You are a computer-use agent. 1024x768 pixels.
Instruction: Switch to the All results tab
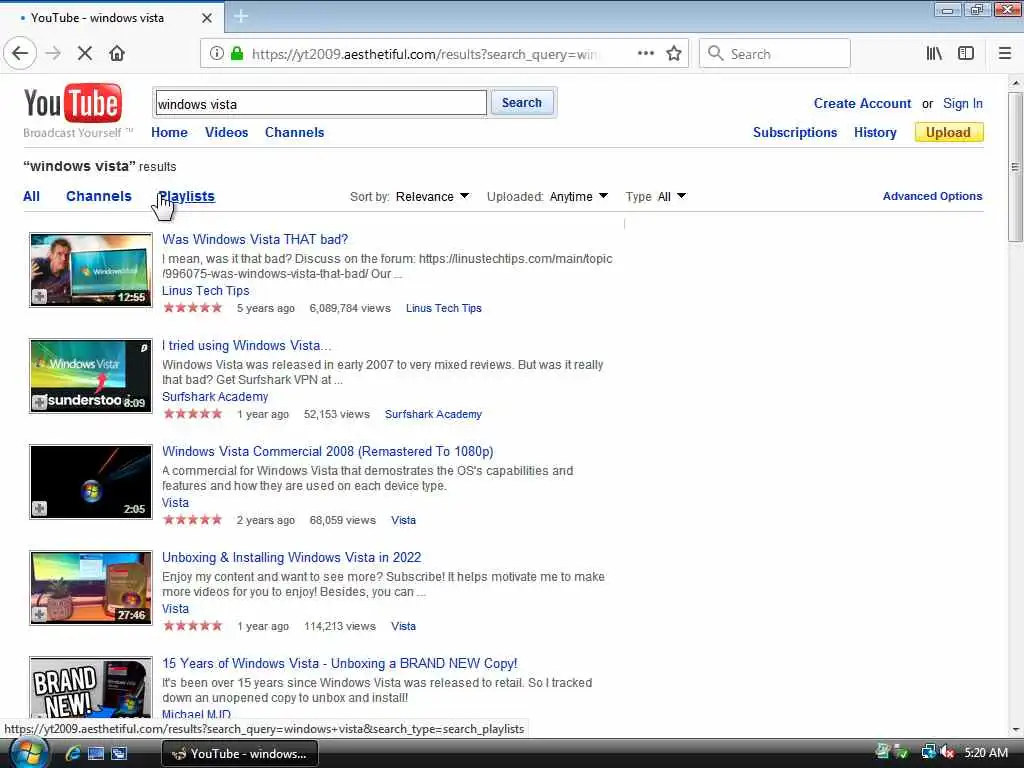31,197
